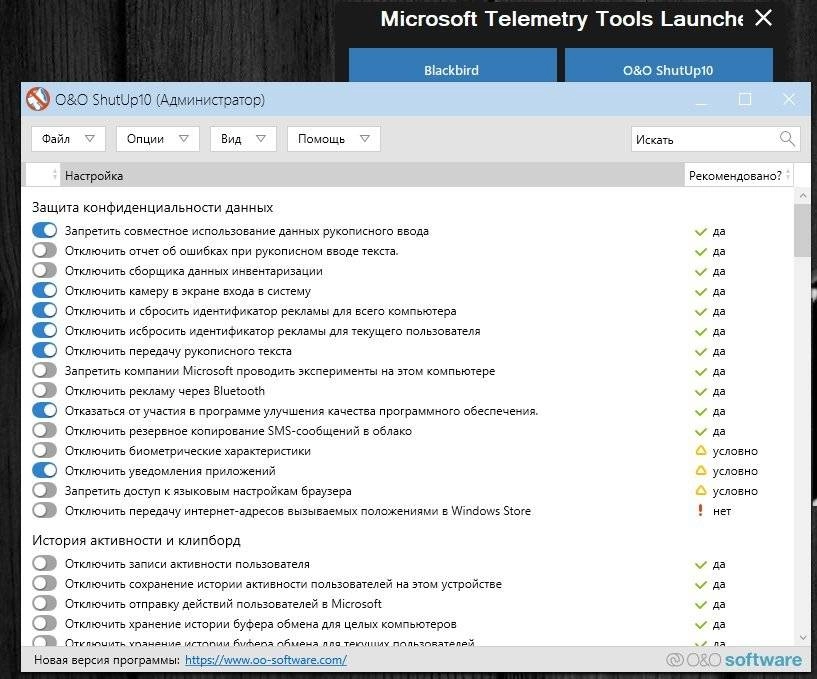Enable 'Запретить компании Microsoft проводить эксперименты'
Image resolution: width=817 pixels, height=679 pixels.
coord(44,371)
